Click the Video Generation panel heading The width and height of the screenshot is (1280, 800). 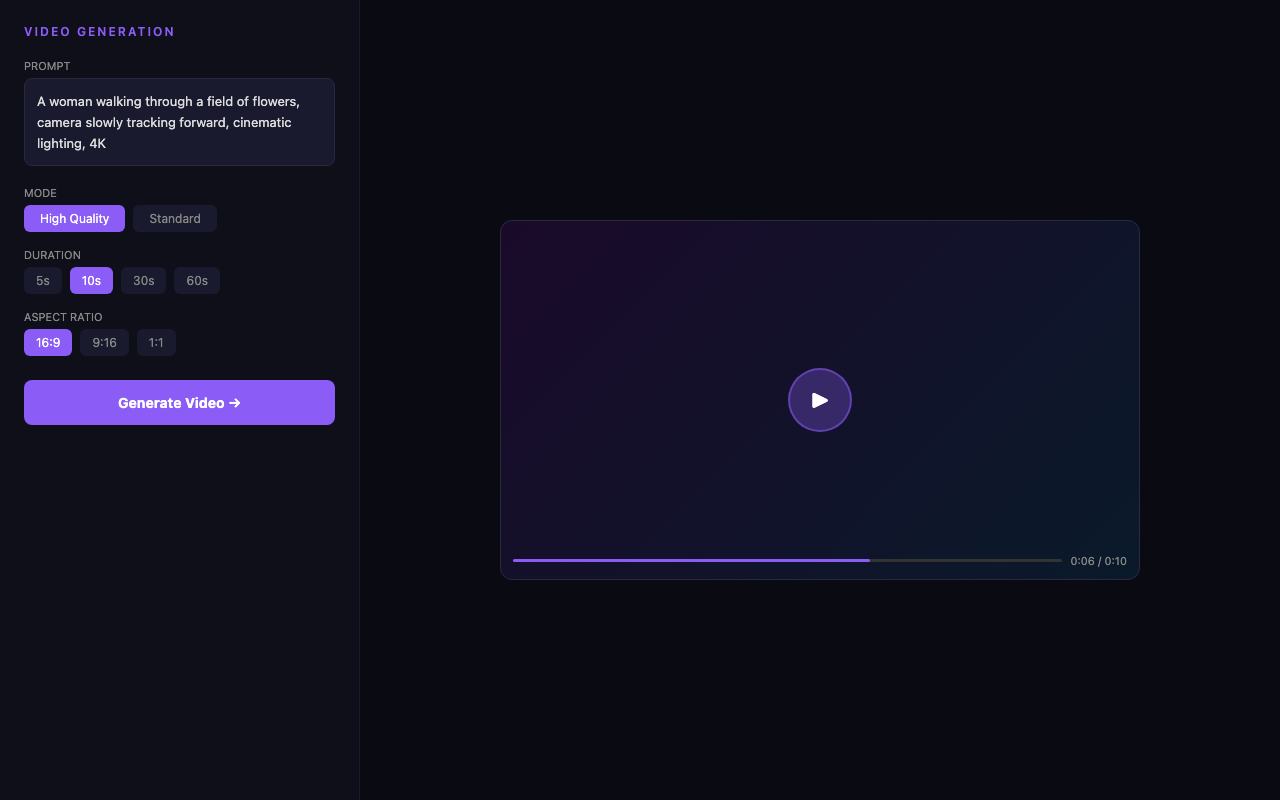100,32
